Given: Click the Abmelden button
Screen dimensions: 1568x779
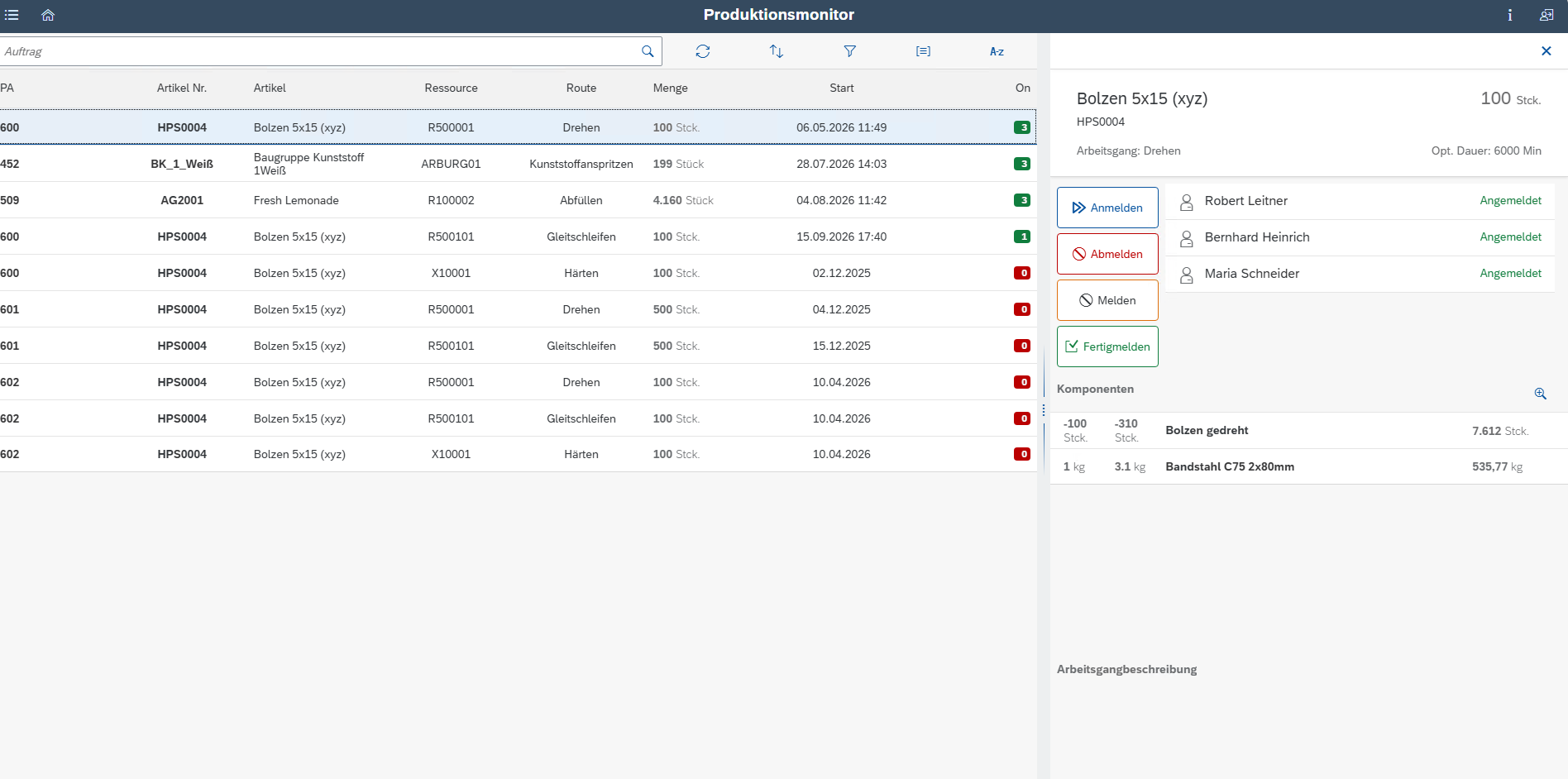Looking at the screenshot, I should [x=1107, y=254].
